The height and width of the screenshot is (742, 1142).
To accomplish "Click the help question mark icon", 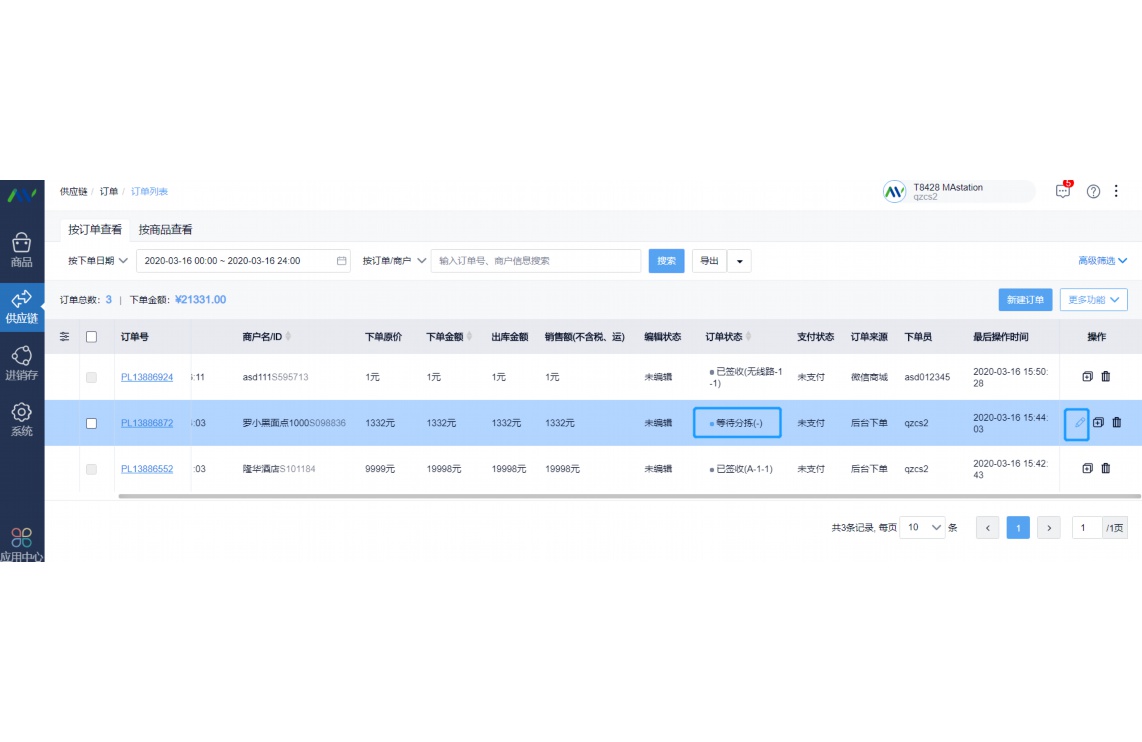I will (x=1093, y=190).
